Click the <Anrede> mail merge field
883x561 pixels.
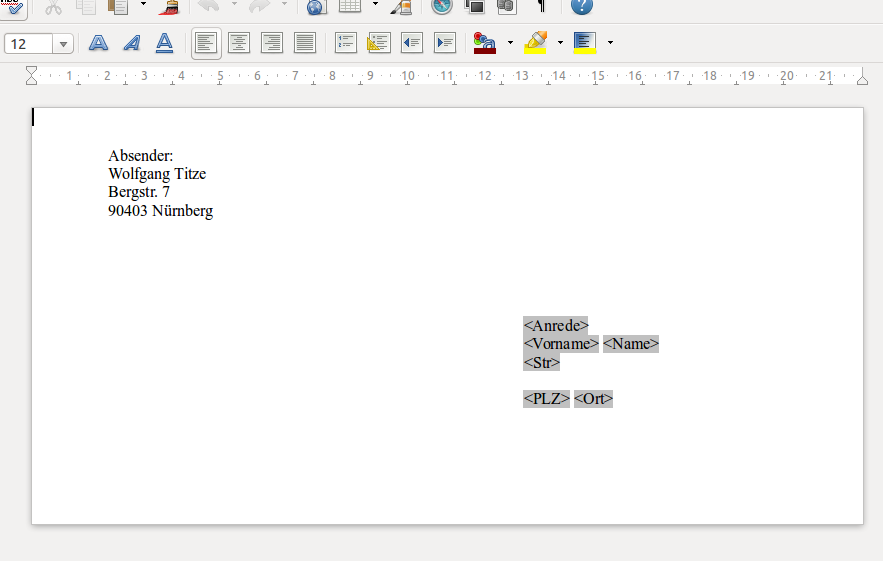[556, 326]
